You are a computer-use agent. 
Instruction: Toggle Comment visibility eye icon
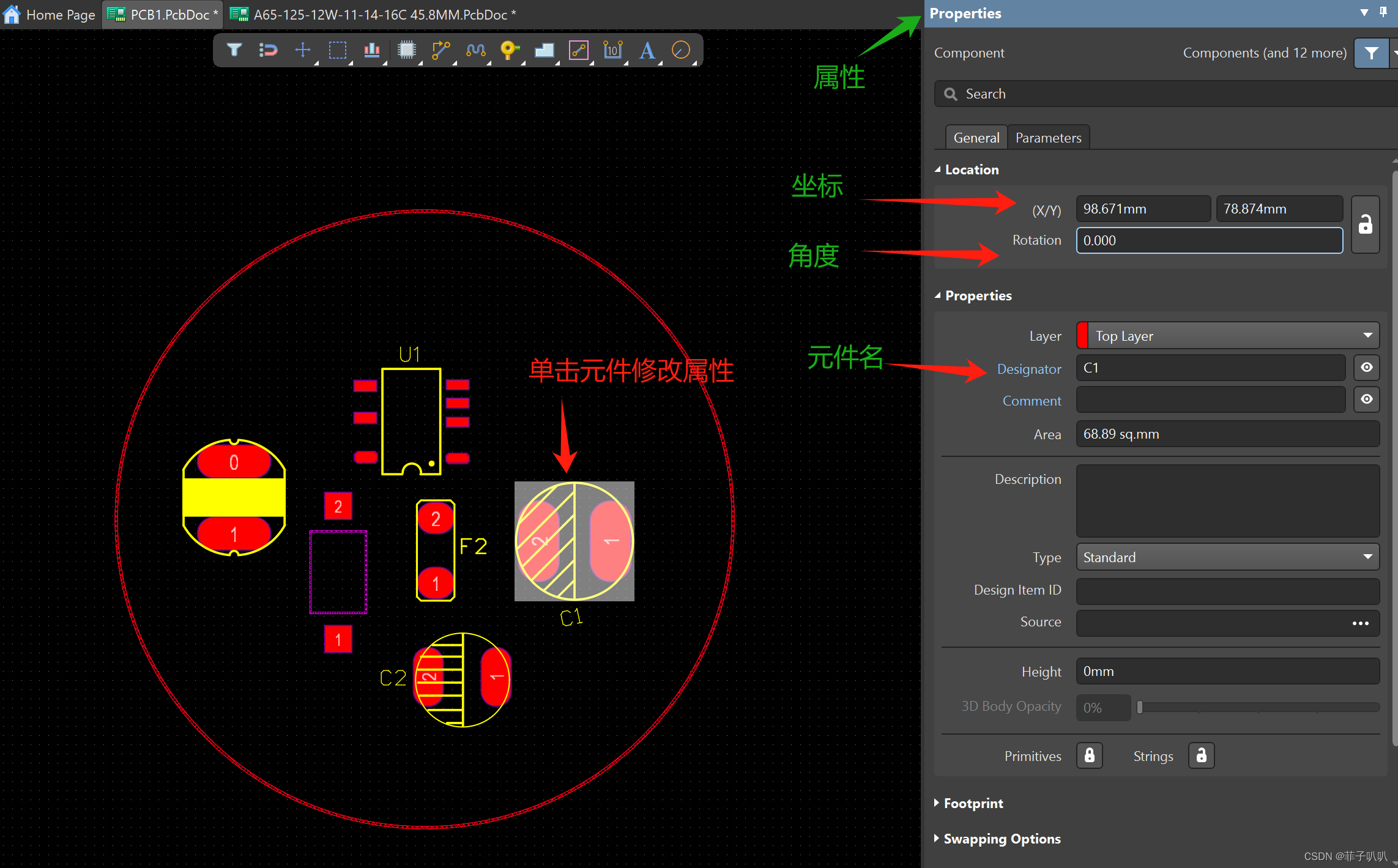pos(1366,399)
